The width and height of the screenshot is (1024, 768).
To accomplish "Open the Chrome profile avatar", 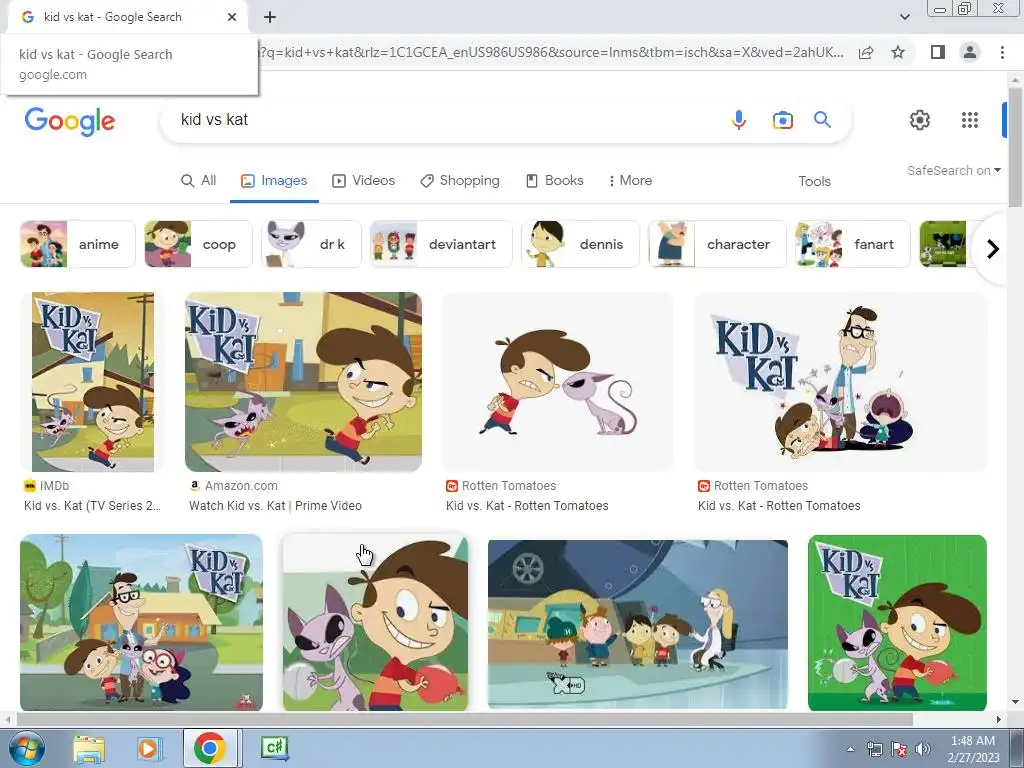I will click(970, 52).
